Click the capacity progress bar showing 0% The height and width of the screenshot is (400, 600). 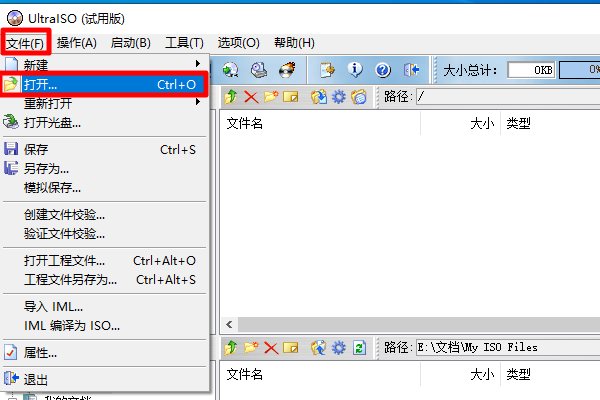pos(580,70)
